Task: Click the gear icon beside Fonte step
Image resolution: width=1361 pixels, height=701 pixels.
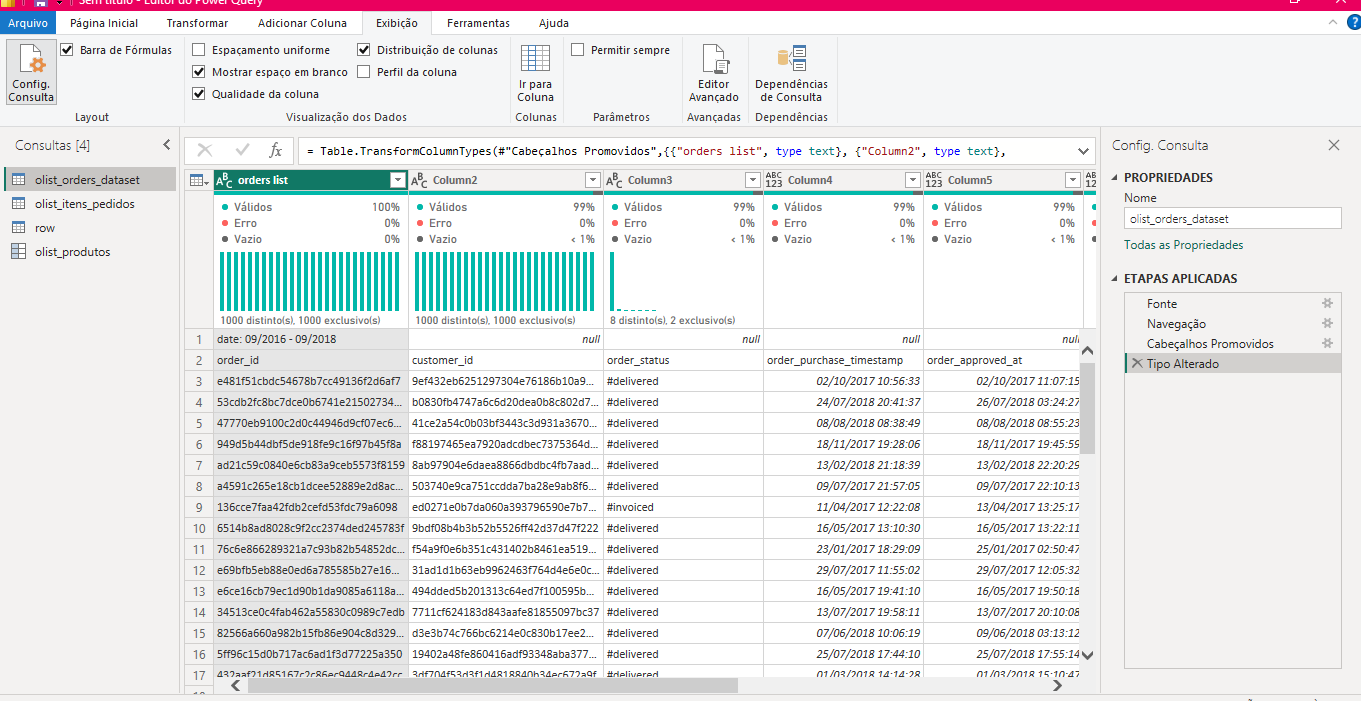Action: pyautogui.click(x=1327, y=303)
